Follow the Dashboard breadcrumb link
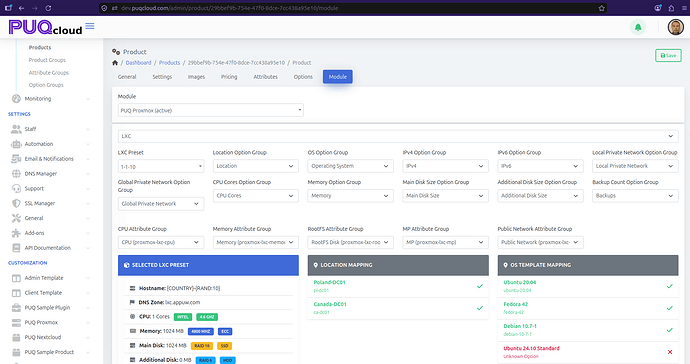 [138, 63]
